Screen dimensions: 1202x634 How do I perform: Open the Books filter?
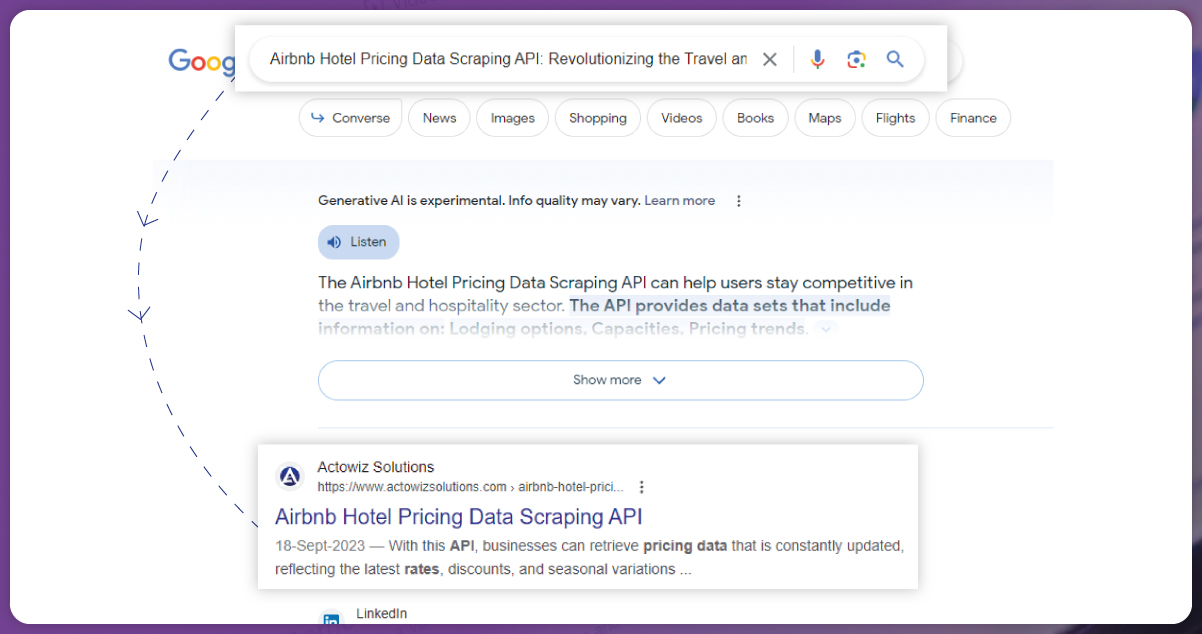click(755, 118)
